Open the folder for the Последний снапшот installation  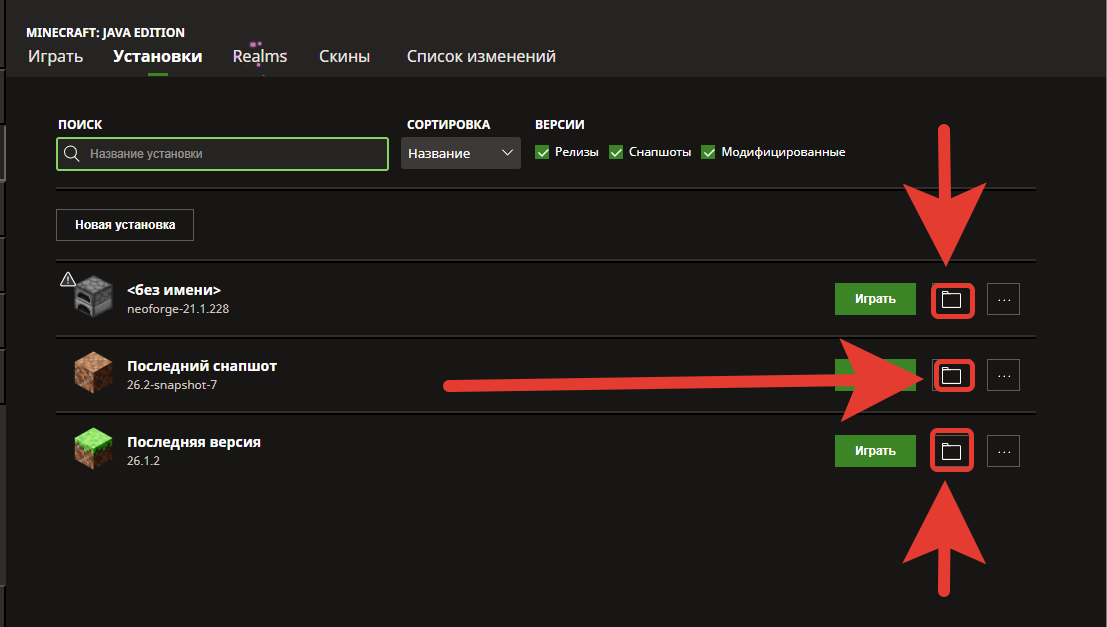pyautogui.click(x=951, y=375)
